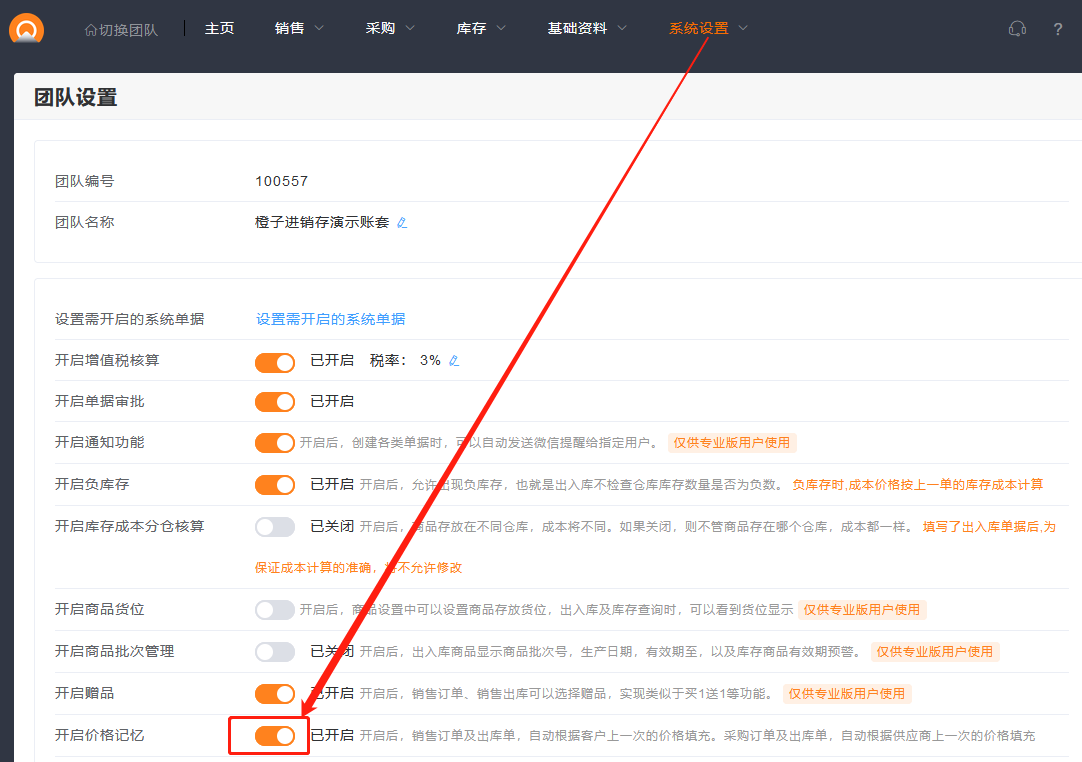Toggle 开启增值税核算 switch
1082x762 pixels.
tap(275, 361)
